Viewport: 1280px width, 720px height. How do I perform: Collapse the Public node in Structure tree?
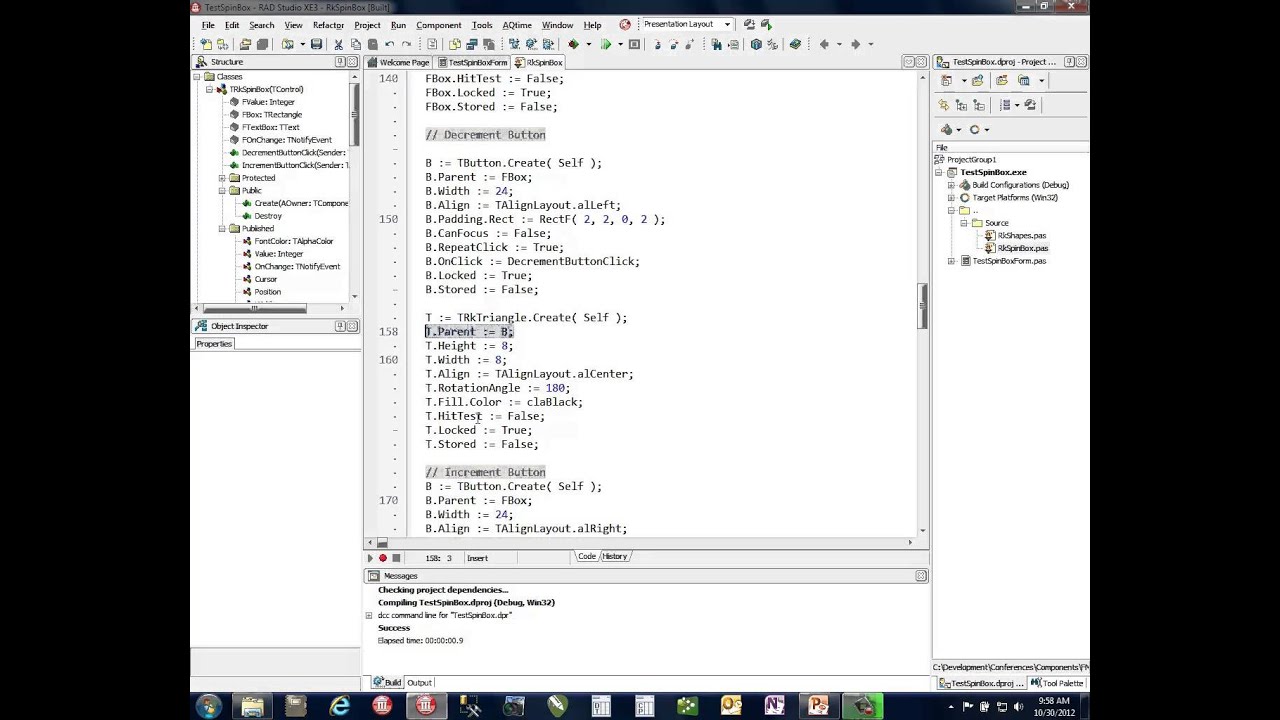221,191
